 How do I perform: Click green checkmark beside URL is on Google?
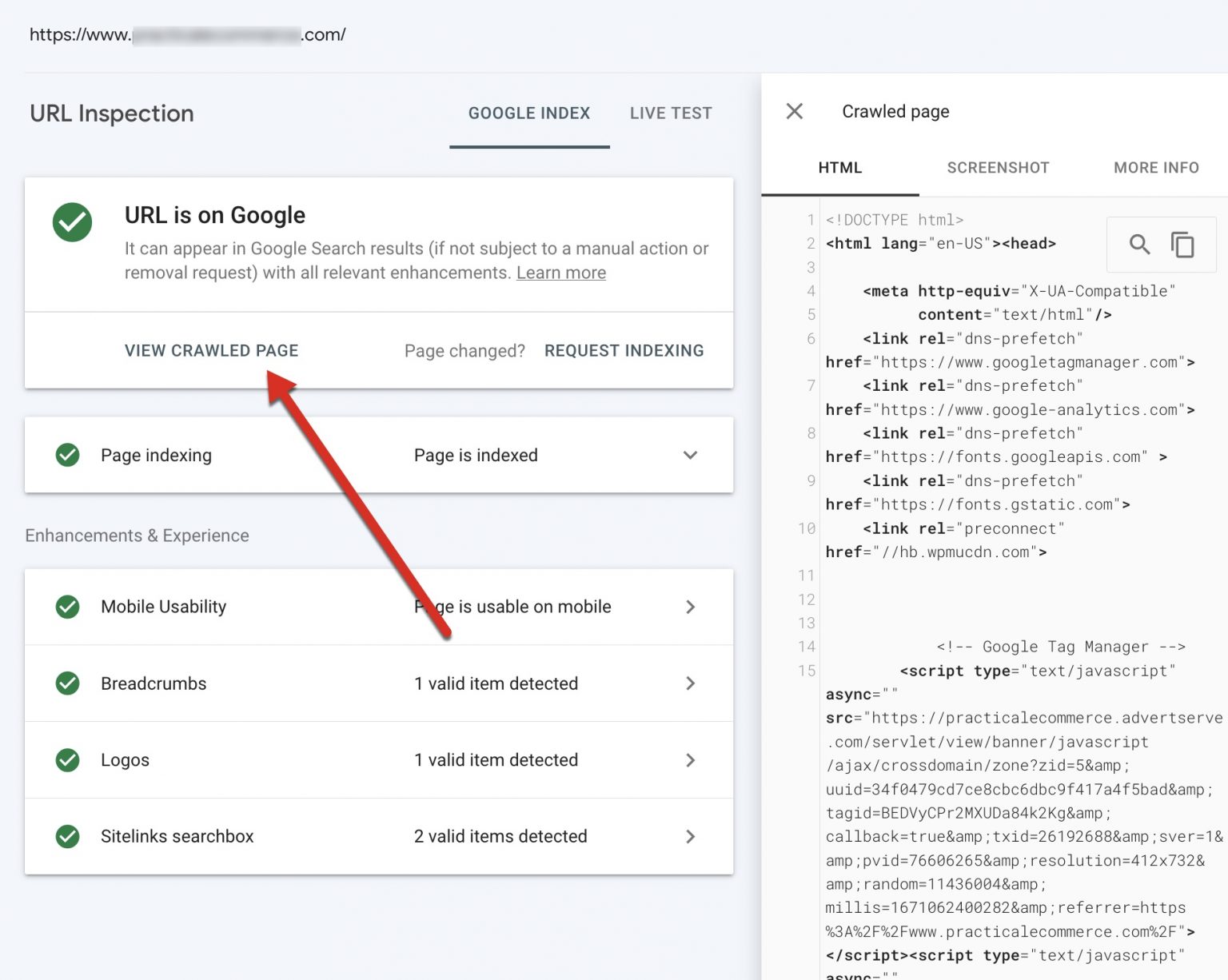tap(73, 222)
